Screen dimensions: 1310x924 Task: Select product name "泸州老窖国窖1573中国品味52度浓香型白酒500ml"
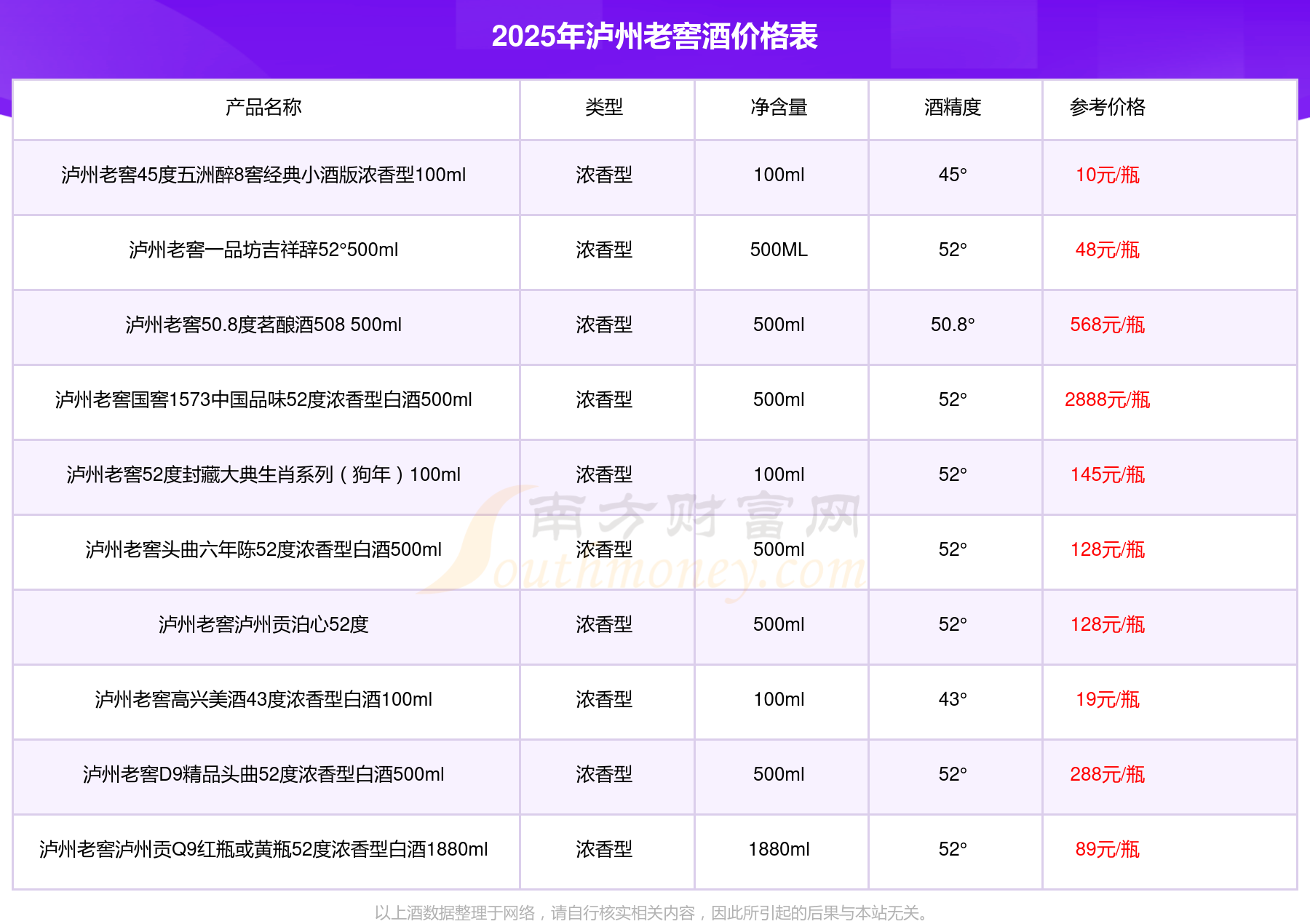pos(263,399)
